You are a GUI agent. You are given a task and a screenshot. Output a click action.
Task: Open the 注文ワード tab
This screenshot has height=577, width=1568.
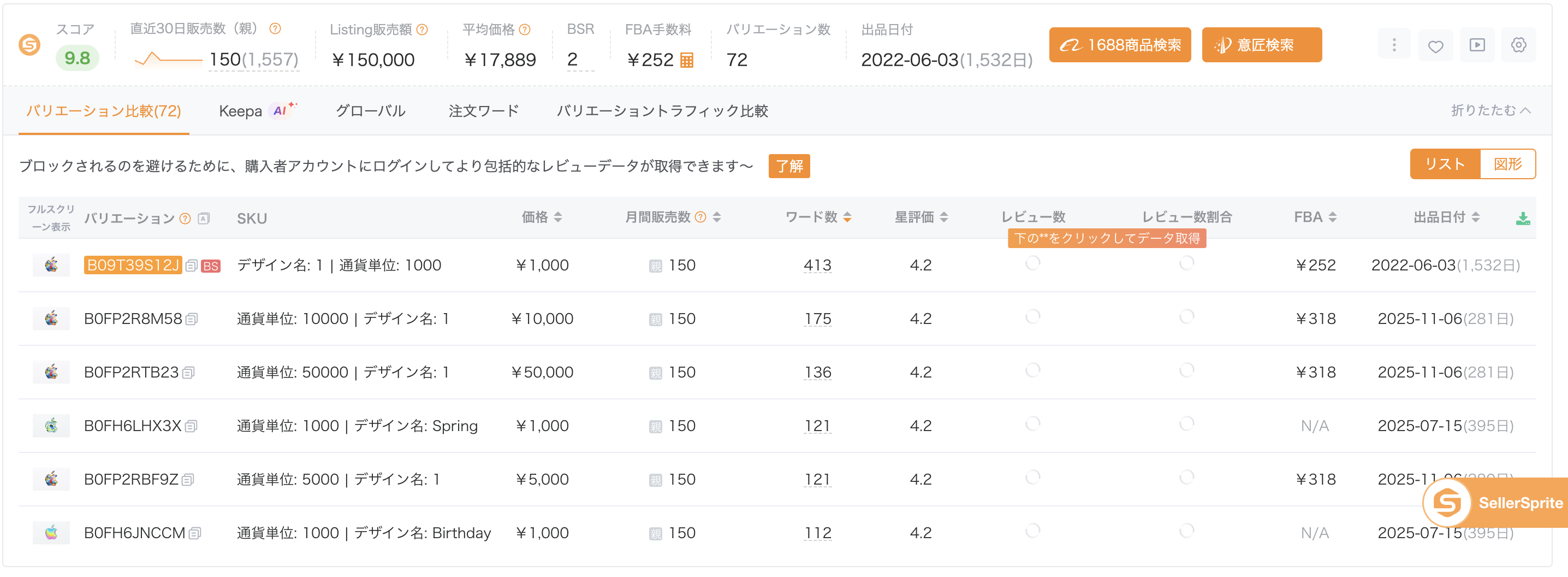[484, 111]
